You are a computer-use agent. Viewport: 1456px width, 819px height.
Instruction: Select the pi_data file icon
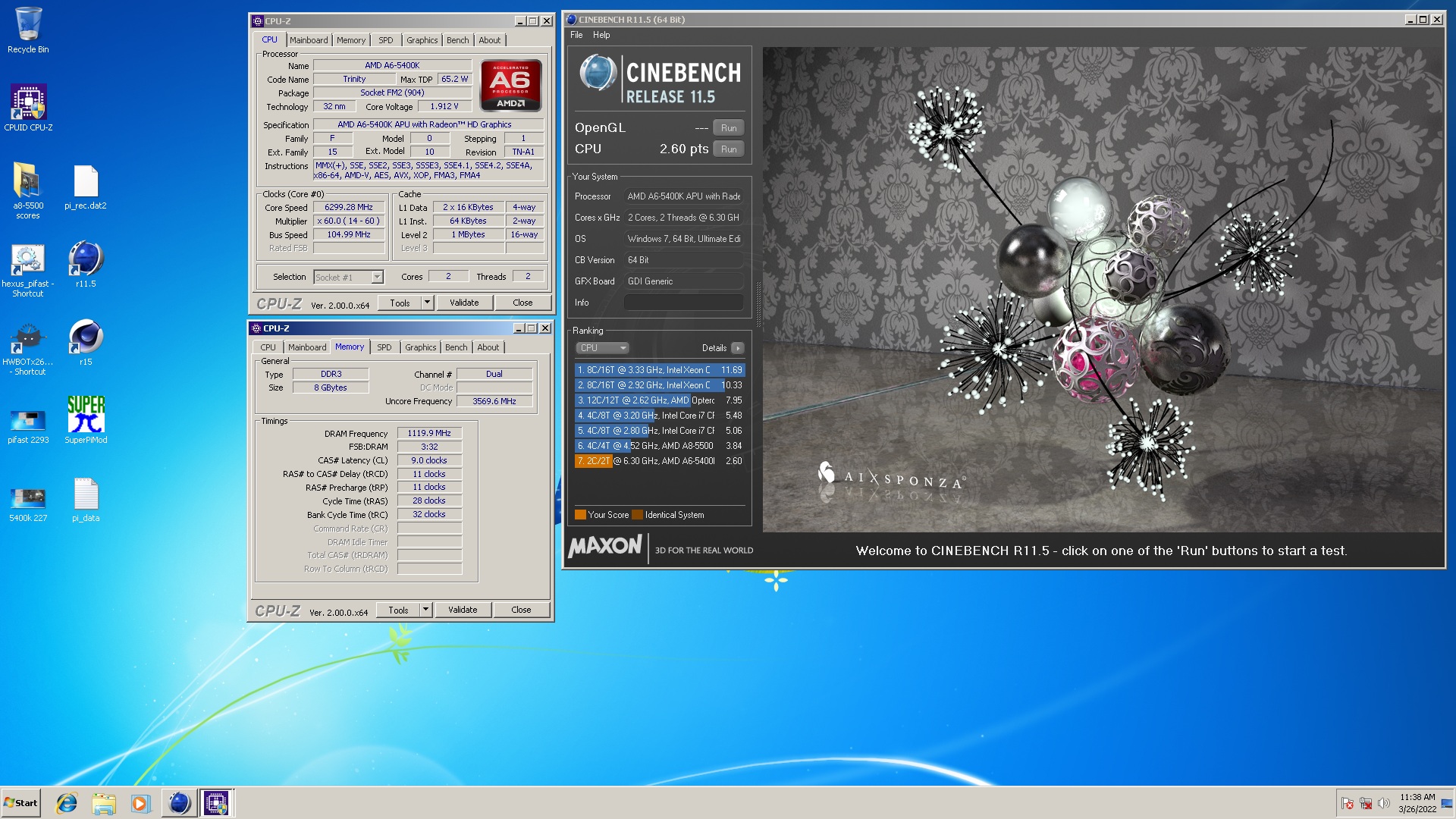tap(86, 500)
